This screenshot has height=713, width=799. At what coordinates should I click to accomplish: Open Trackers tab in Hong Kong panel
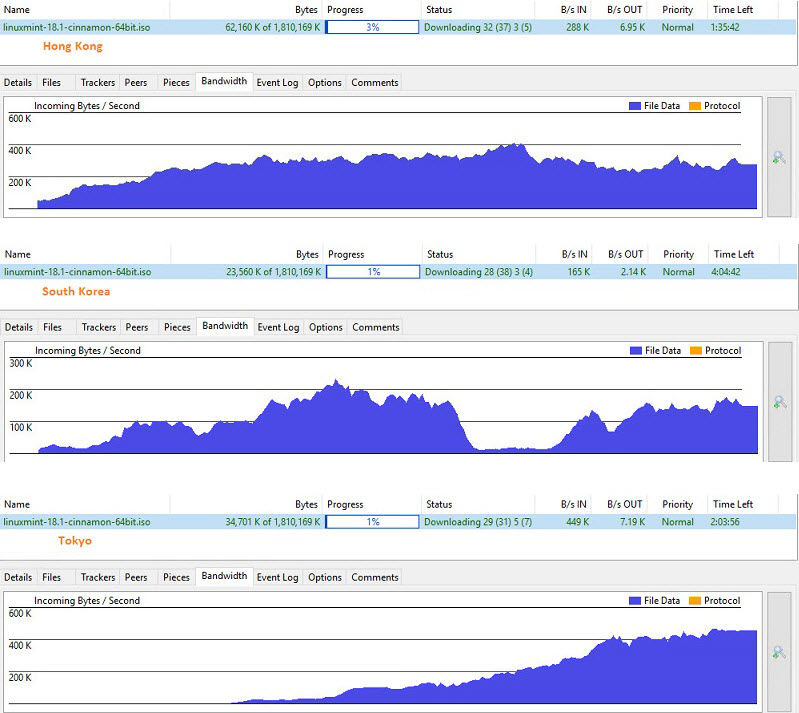[x=98, y=83]
